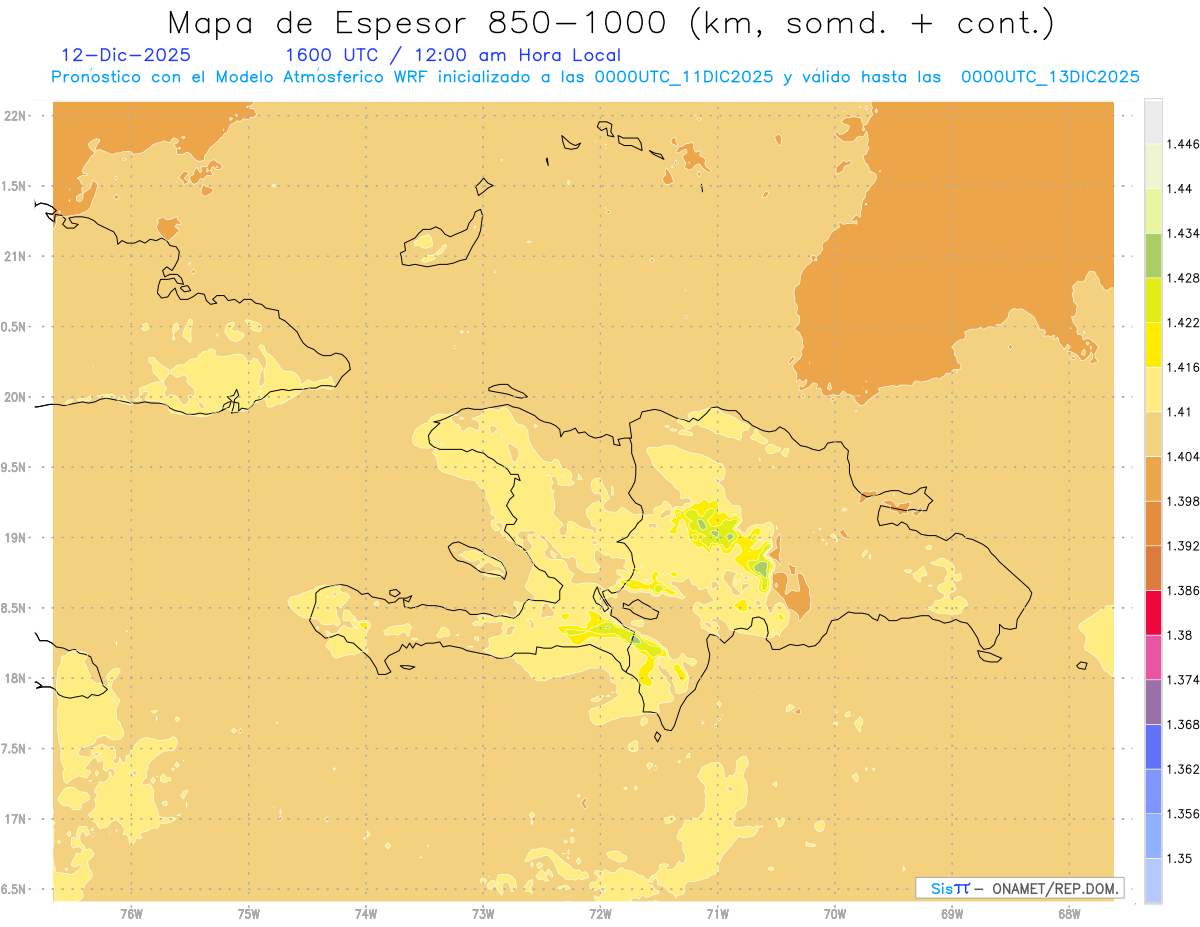This screenshot has height=927, width=1200.
Task: Click the legend value '1.356'
Action: pos(1183,814)
